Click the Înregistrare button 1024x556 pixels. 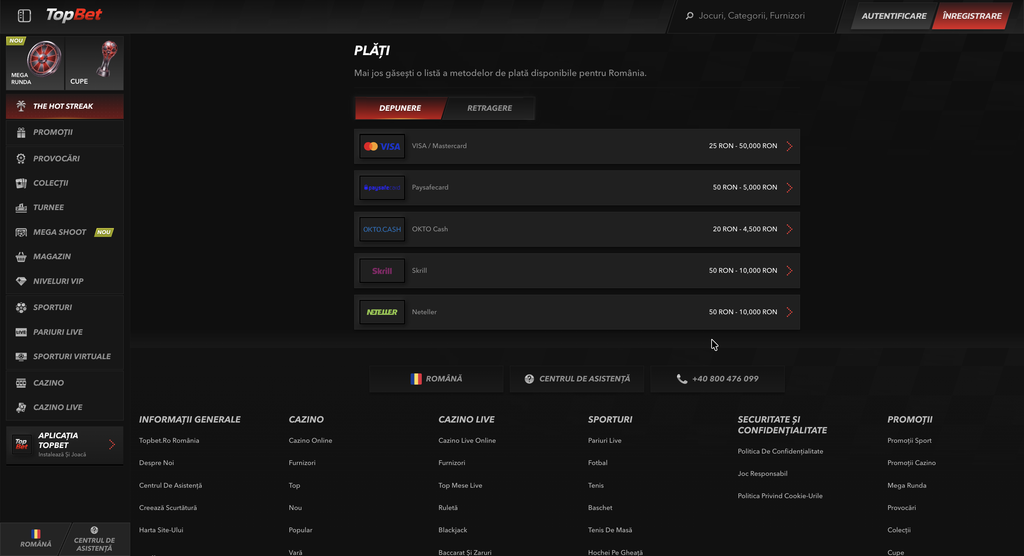(x=972, y=16)
